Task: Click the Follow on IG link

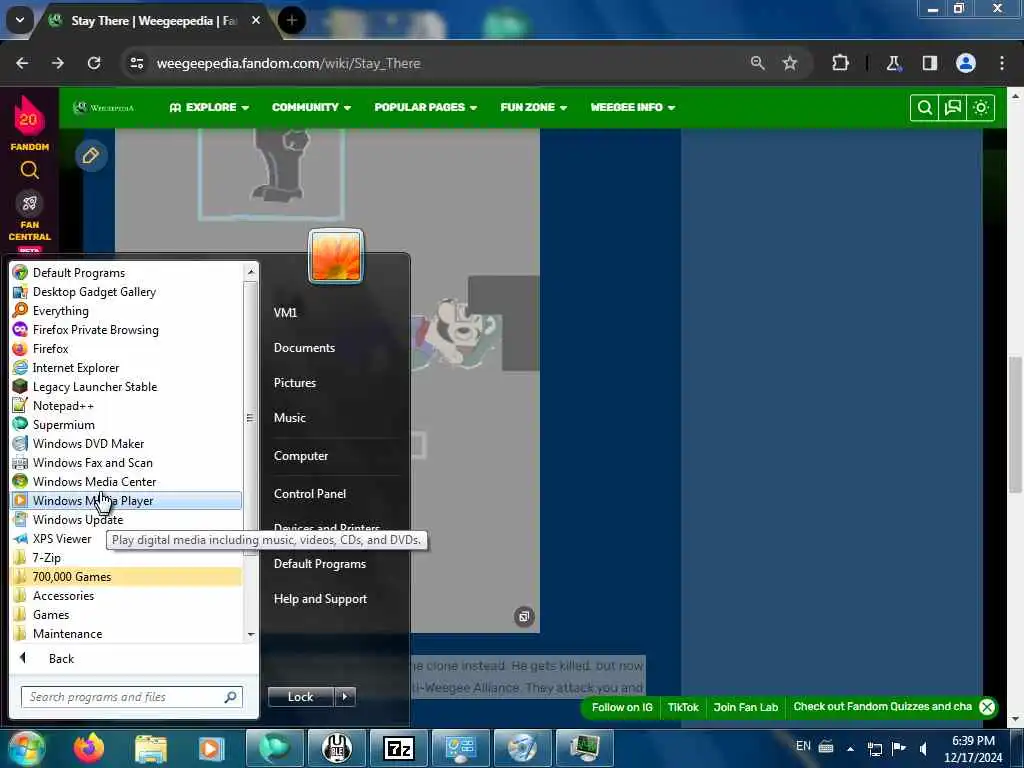Action: pyautogui.click(x=622, y=707)
